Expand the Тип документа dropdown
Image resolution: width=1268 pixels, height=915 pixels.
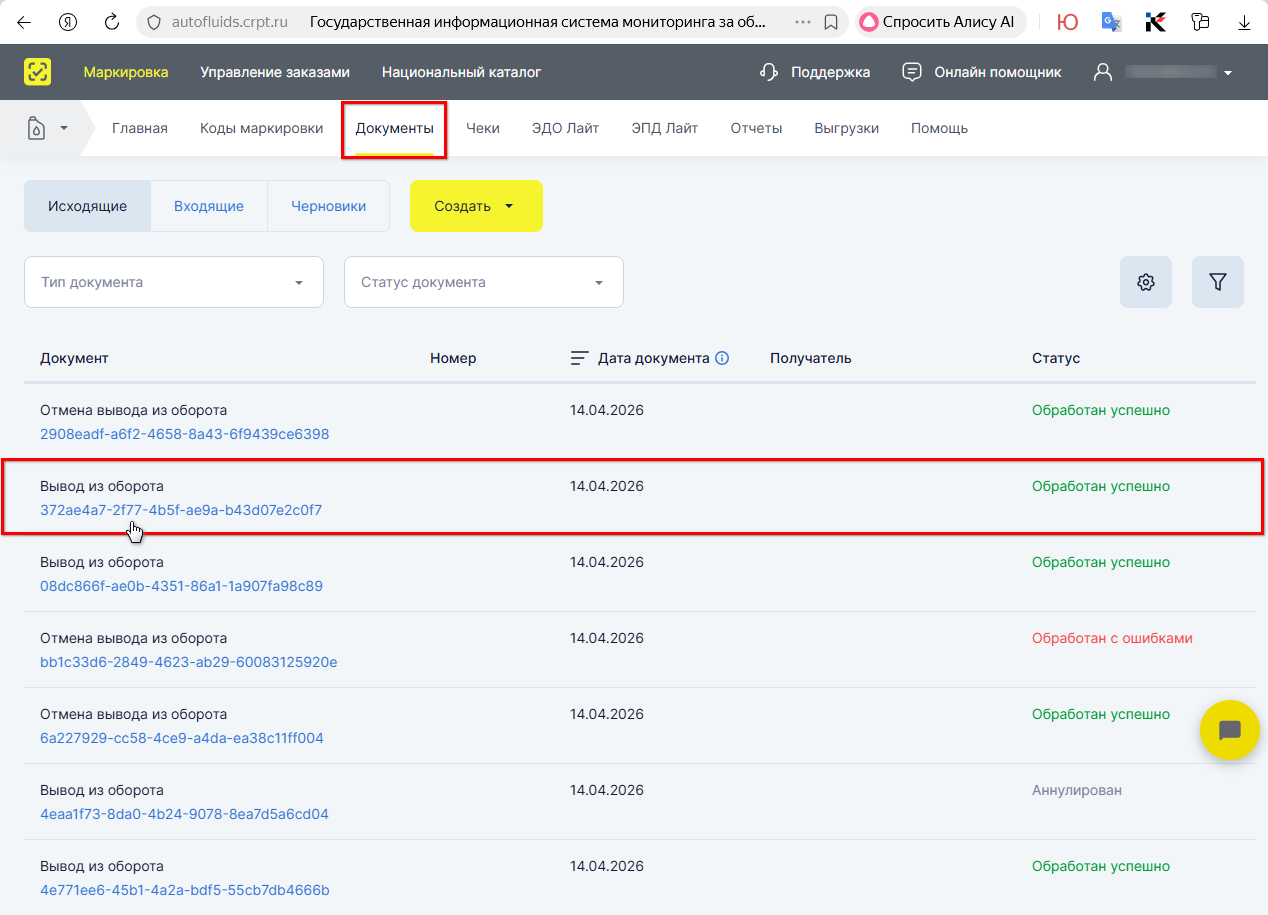(x=174, y=282)
